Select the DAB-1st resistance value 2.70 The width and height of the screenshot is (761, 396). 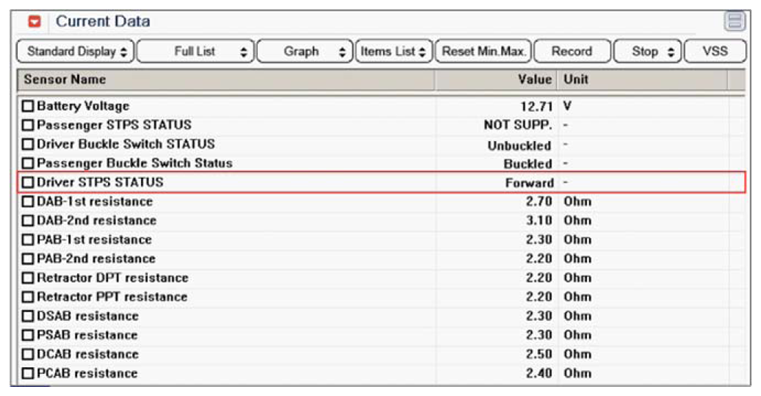(539, 201)
